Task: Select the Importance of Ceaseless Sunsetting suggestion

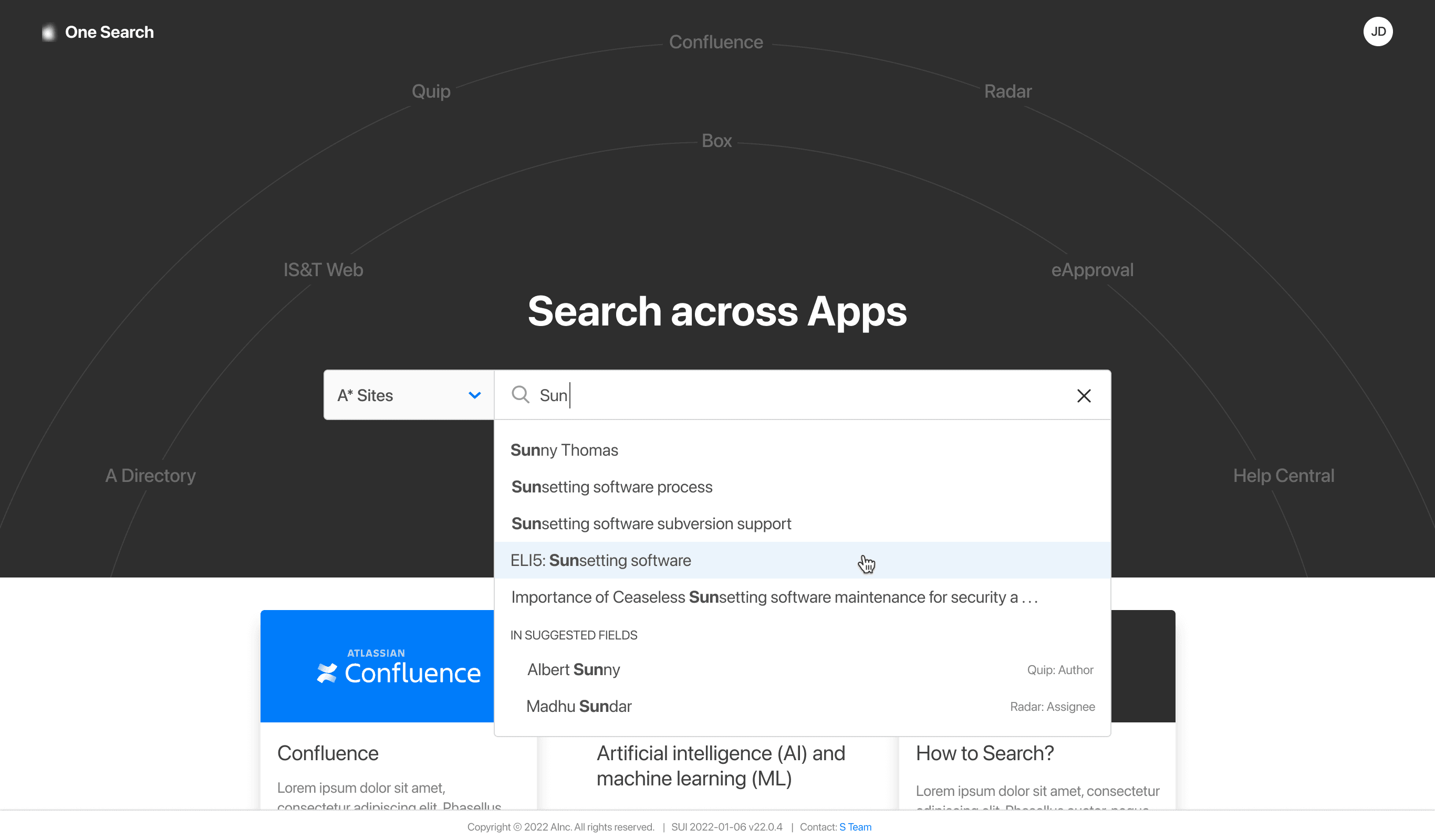Action: (774, 597)
